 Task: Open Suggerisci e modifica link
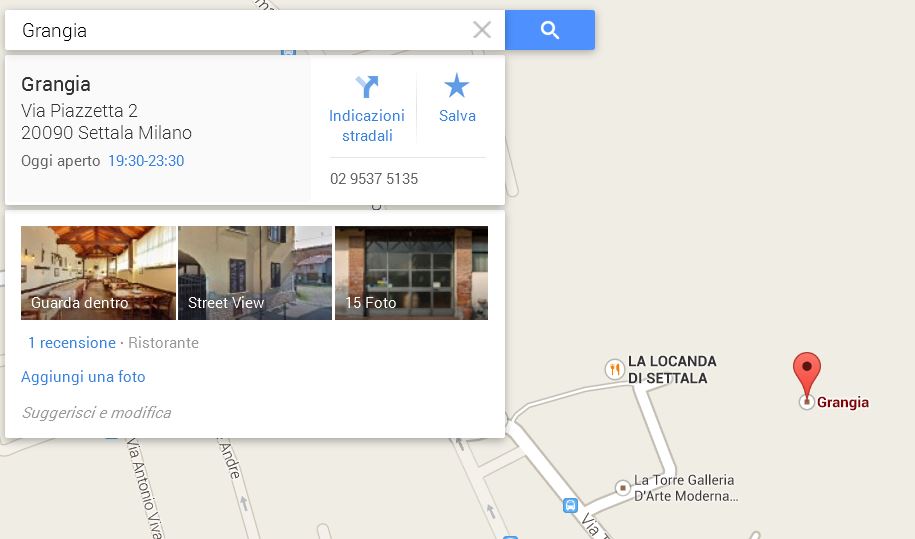tap(96, 413)
